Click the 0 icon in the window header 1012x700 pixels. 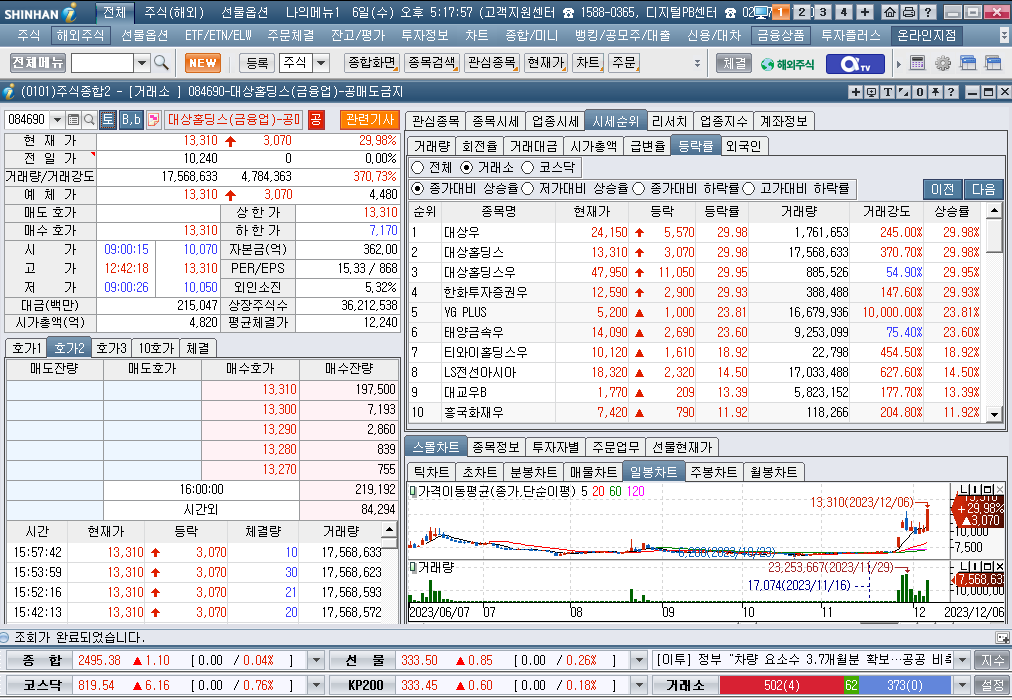(920, 92)
